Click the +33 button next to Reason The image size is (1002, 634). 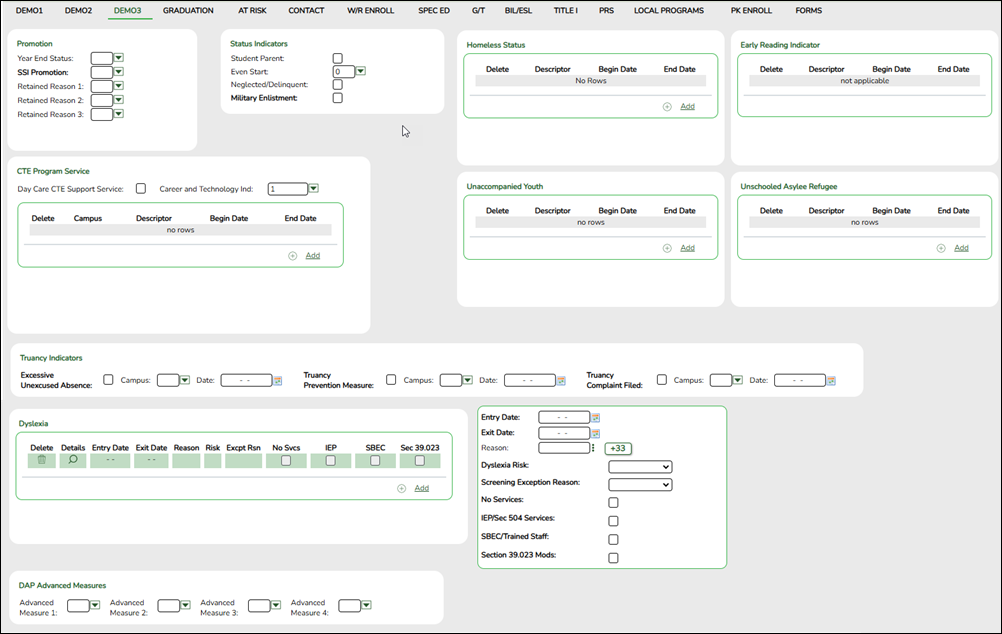(x=617, y=449)
